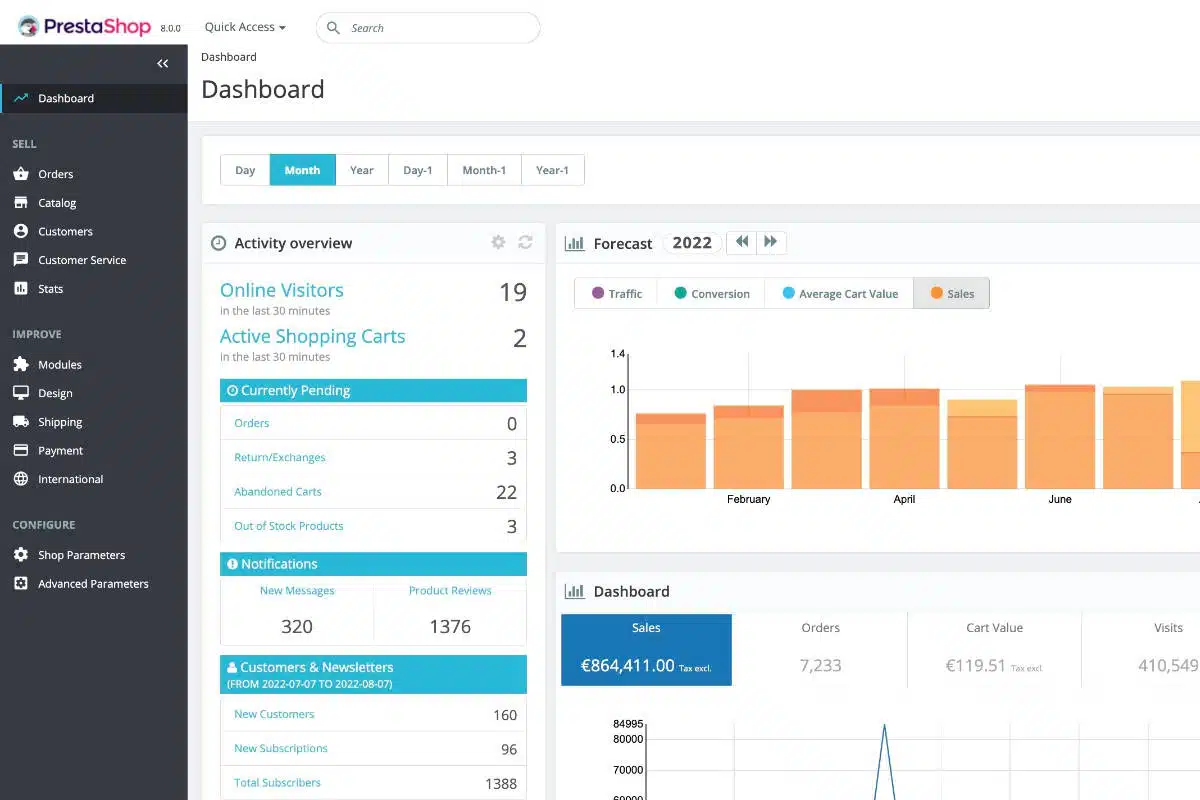Toggle Average Cart Value chart series
The width and height of the screenshot is (1200, 800).
pos(839,293)
